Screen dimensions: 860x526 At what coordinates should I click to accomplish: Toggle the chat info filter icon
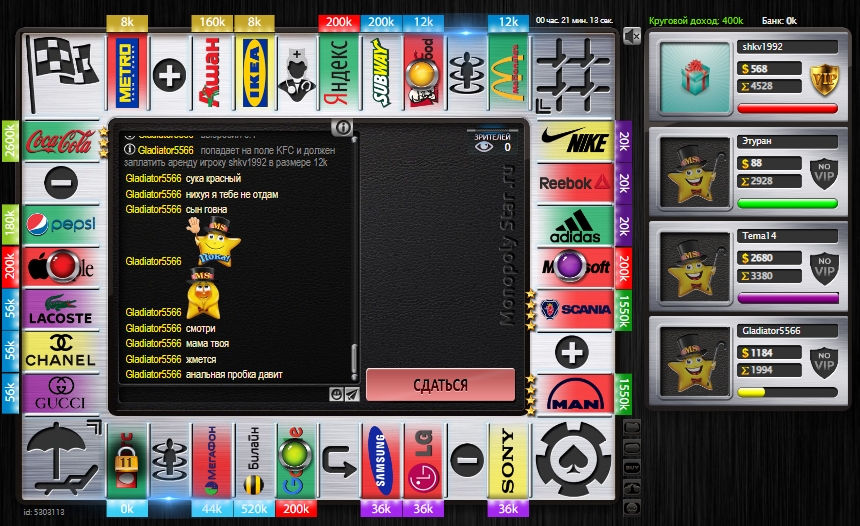342,127
